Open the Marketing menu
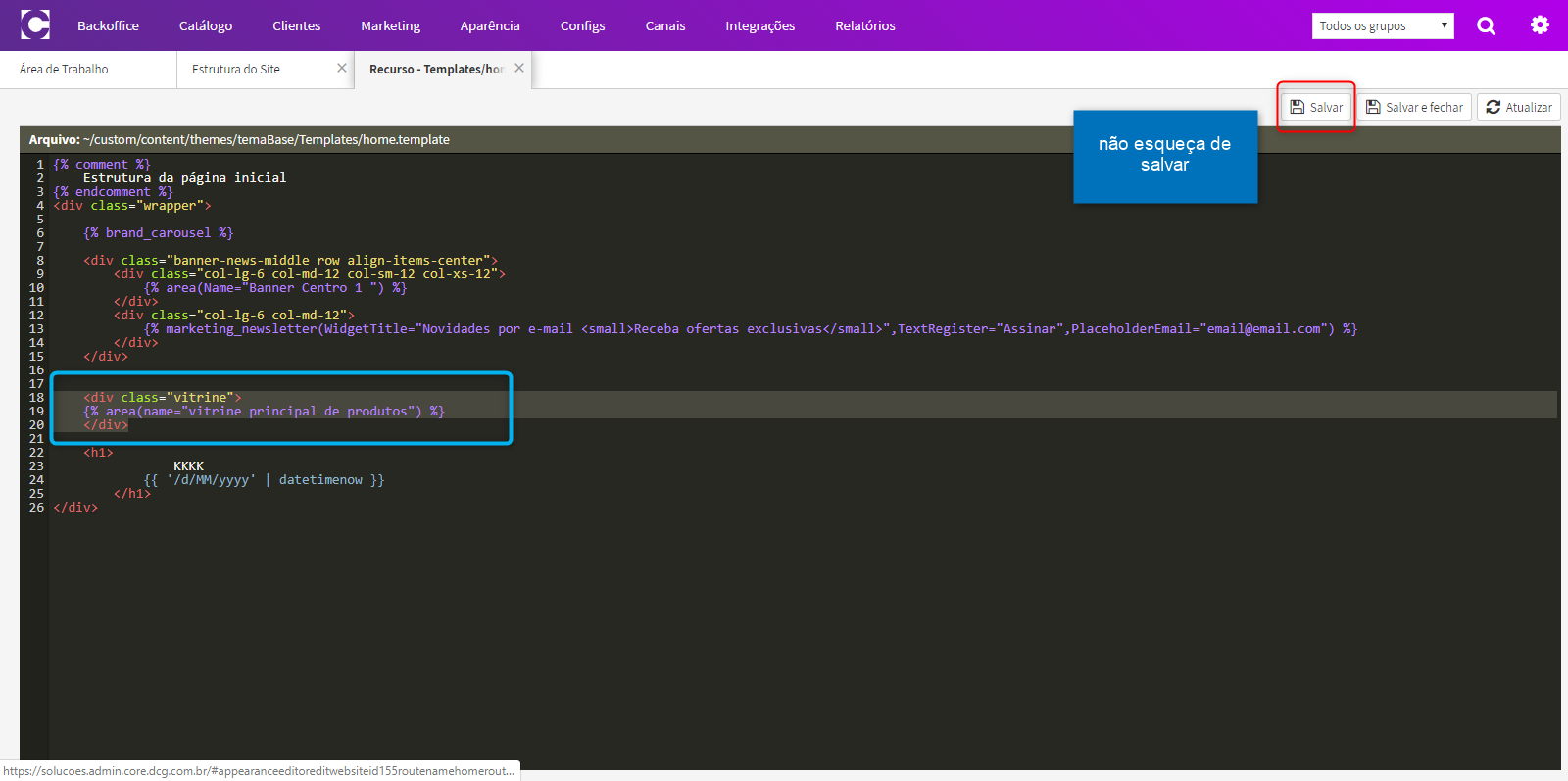Image resolution: width=1568 pixels, height=781 pixels. point(390,25)
